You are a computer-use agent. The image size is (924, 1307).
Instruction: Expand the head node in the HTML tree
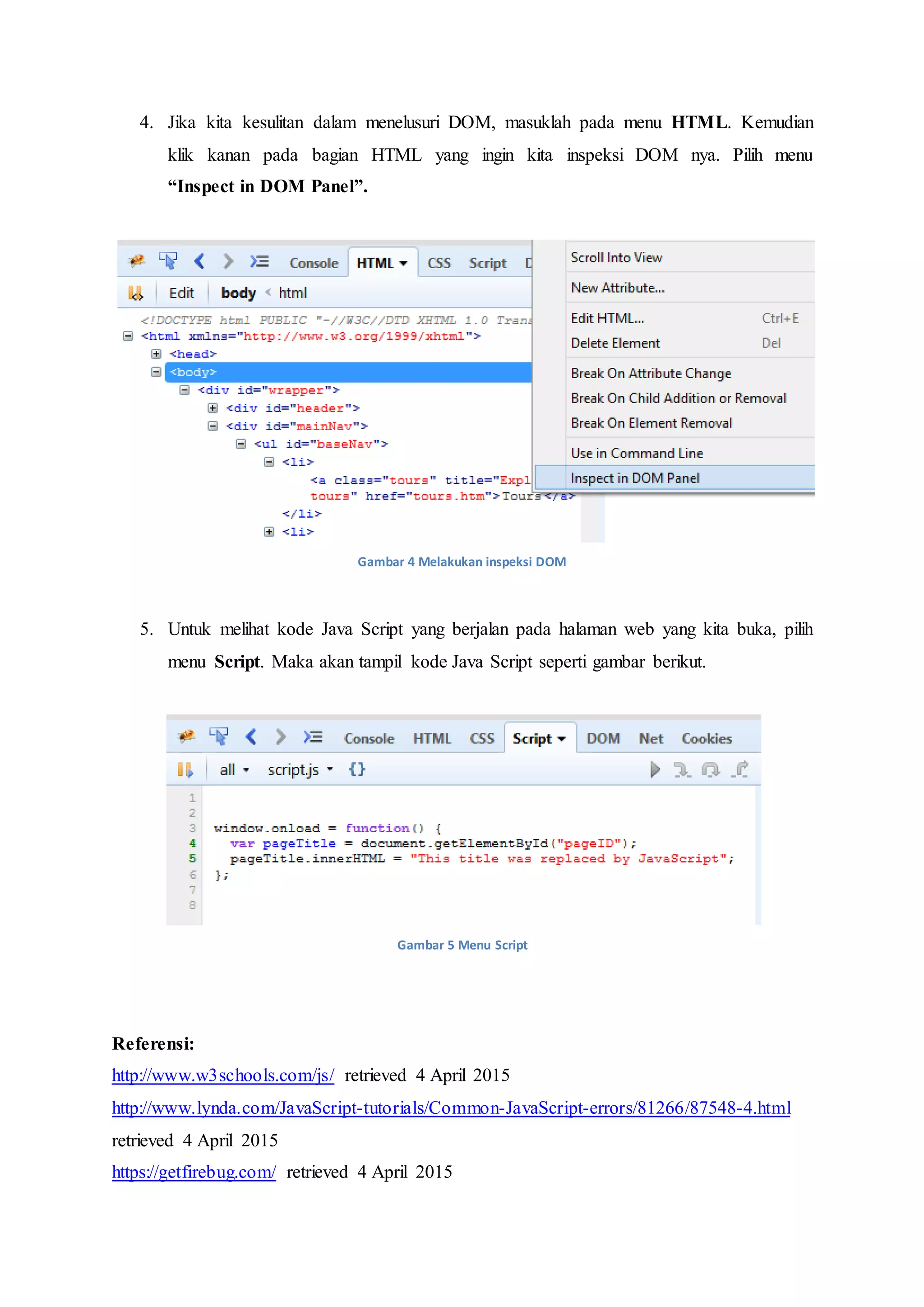(156, 354)
